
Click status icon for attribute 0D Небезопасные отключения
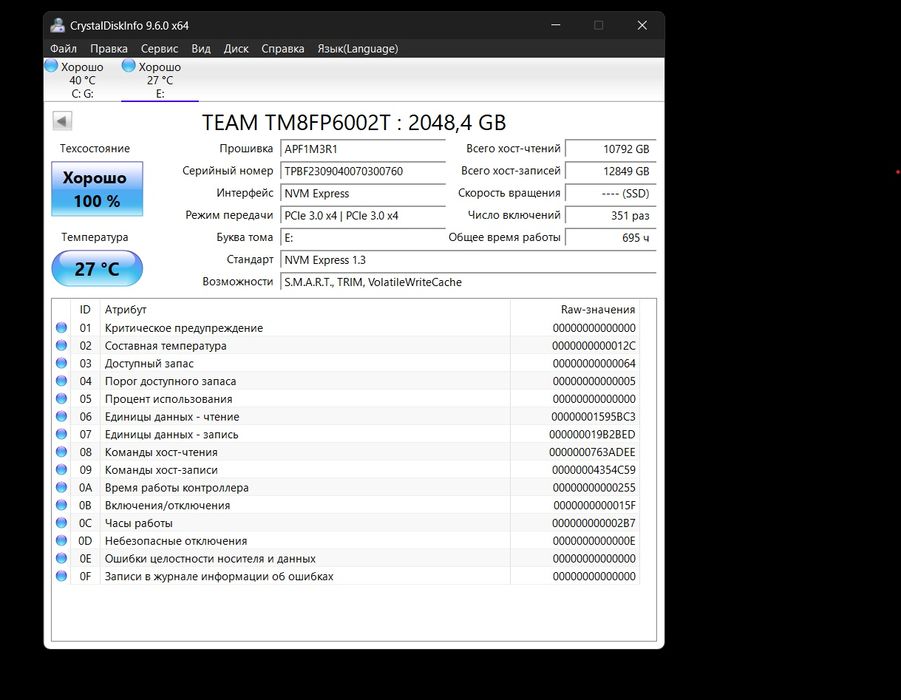61,541
